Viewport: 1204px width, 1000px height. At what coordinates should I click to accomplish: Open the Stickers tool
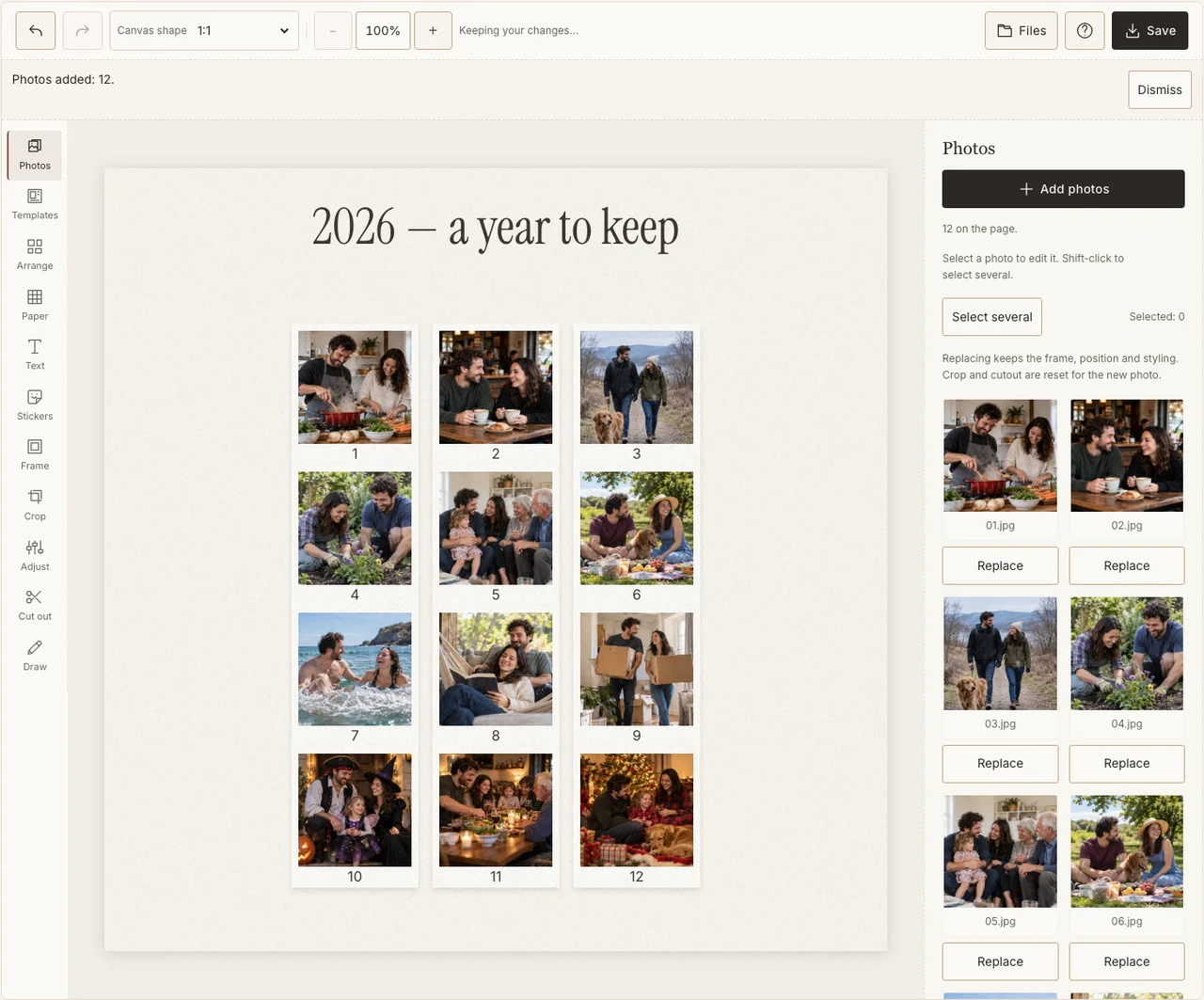[35, 405]
